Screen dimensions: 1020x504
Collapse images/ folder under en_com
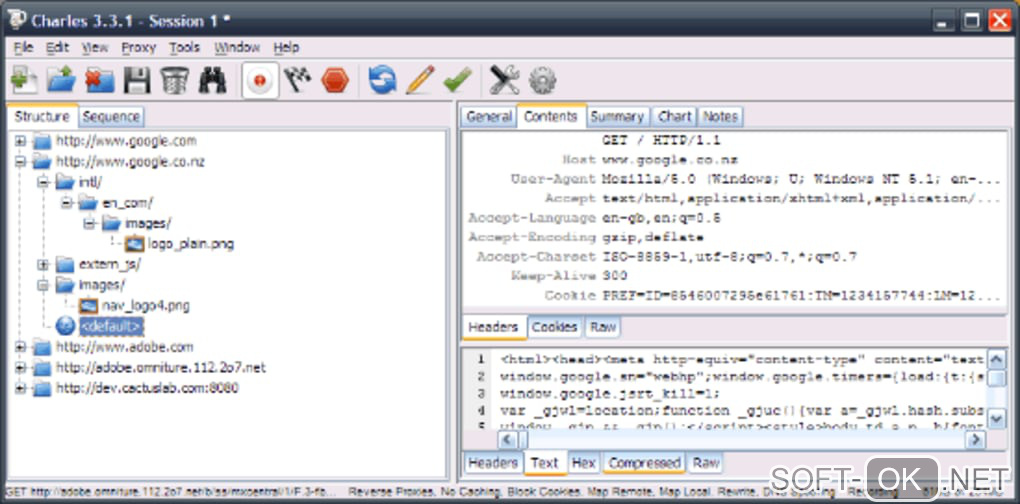90,224
